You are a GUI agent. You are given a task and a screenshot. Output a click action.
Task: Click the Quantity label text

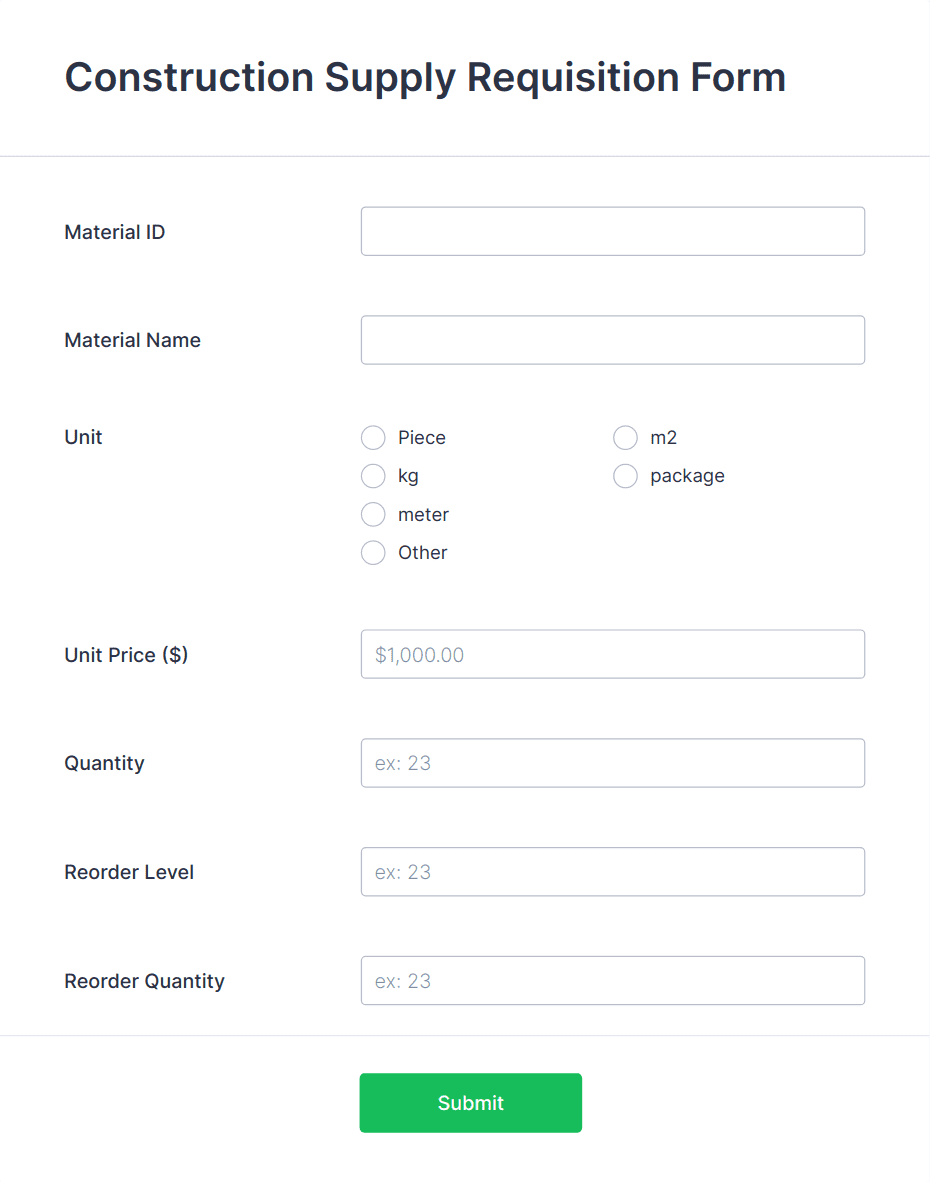click(x=104, y=763)
